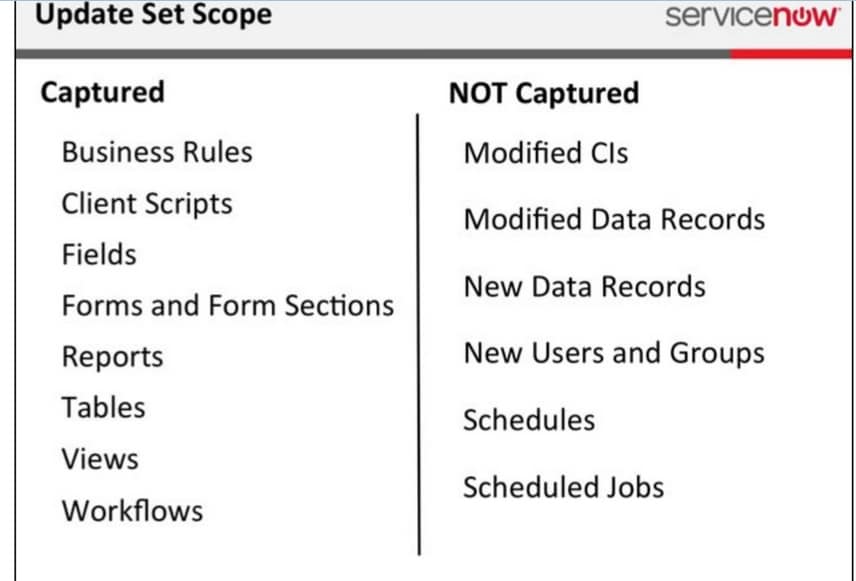Image resolution: width=856 pixels, height=581 pixels.
Task: Select the Reports entry
Action: [x=112, y=358]
